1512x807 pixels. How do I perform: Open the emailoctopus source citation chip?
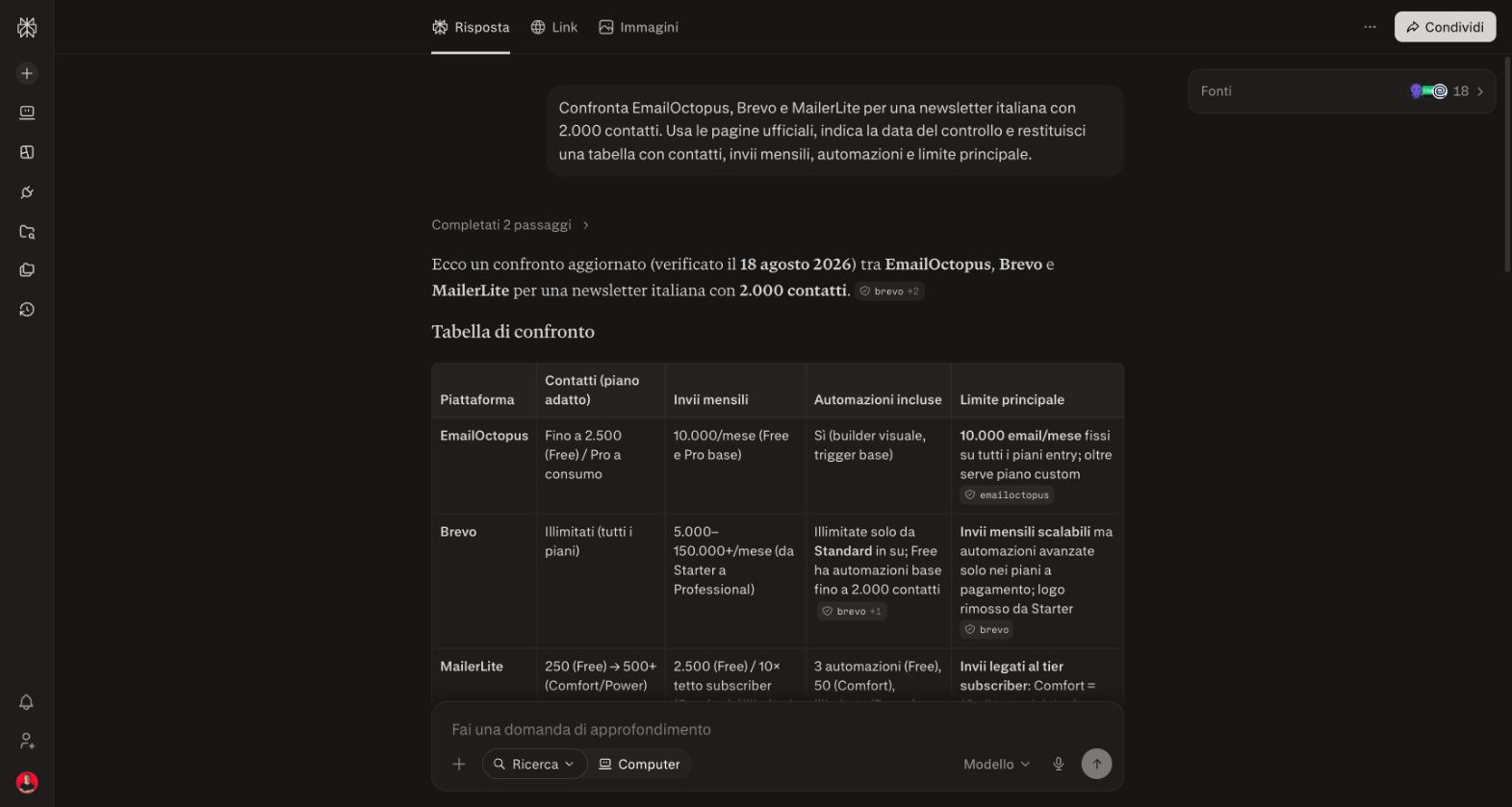pos(1007,494)
